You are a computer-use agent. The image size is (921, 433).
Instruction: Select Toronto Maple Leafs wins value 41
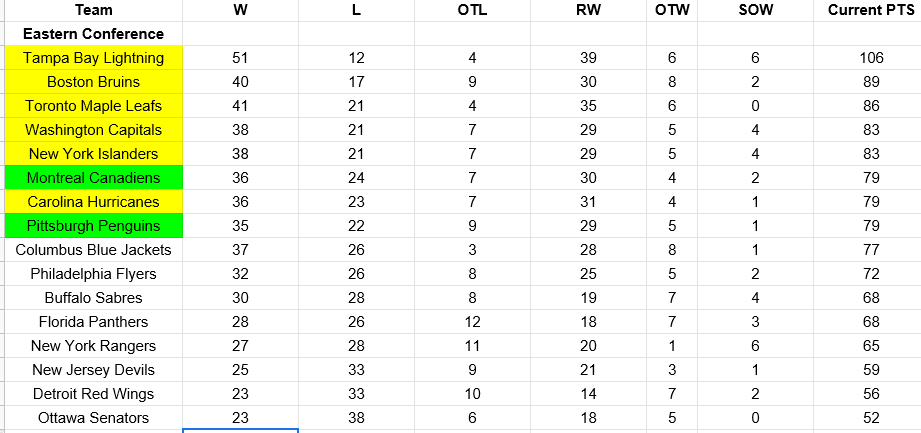[x=240, y=106]
